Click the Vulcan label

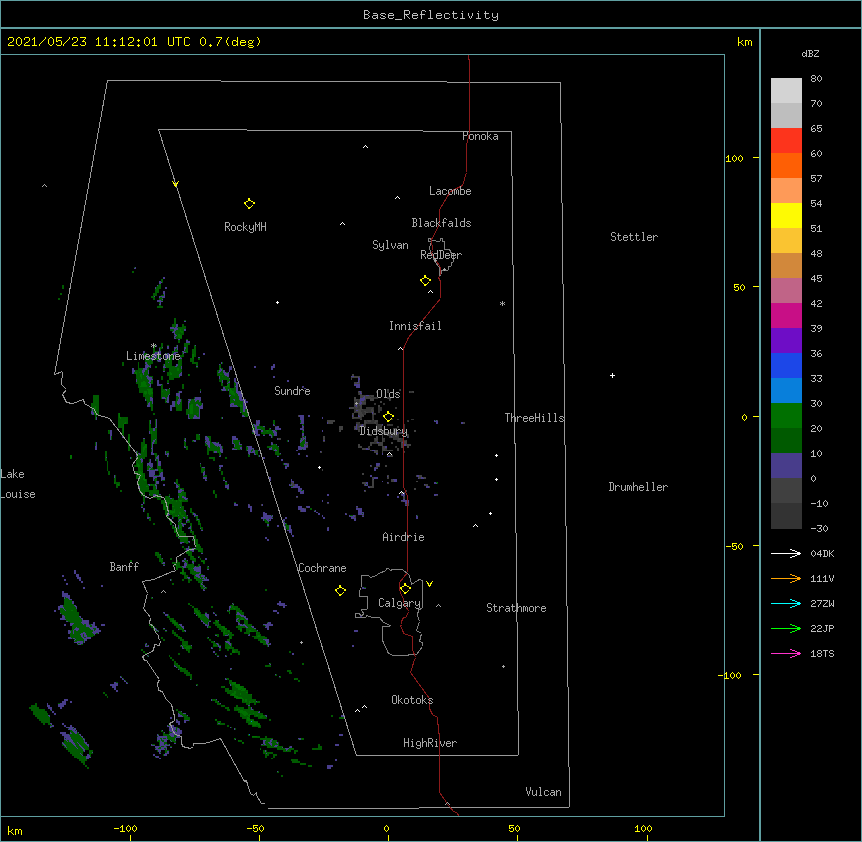[x=543, y=792]
